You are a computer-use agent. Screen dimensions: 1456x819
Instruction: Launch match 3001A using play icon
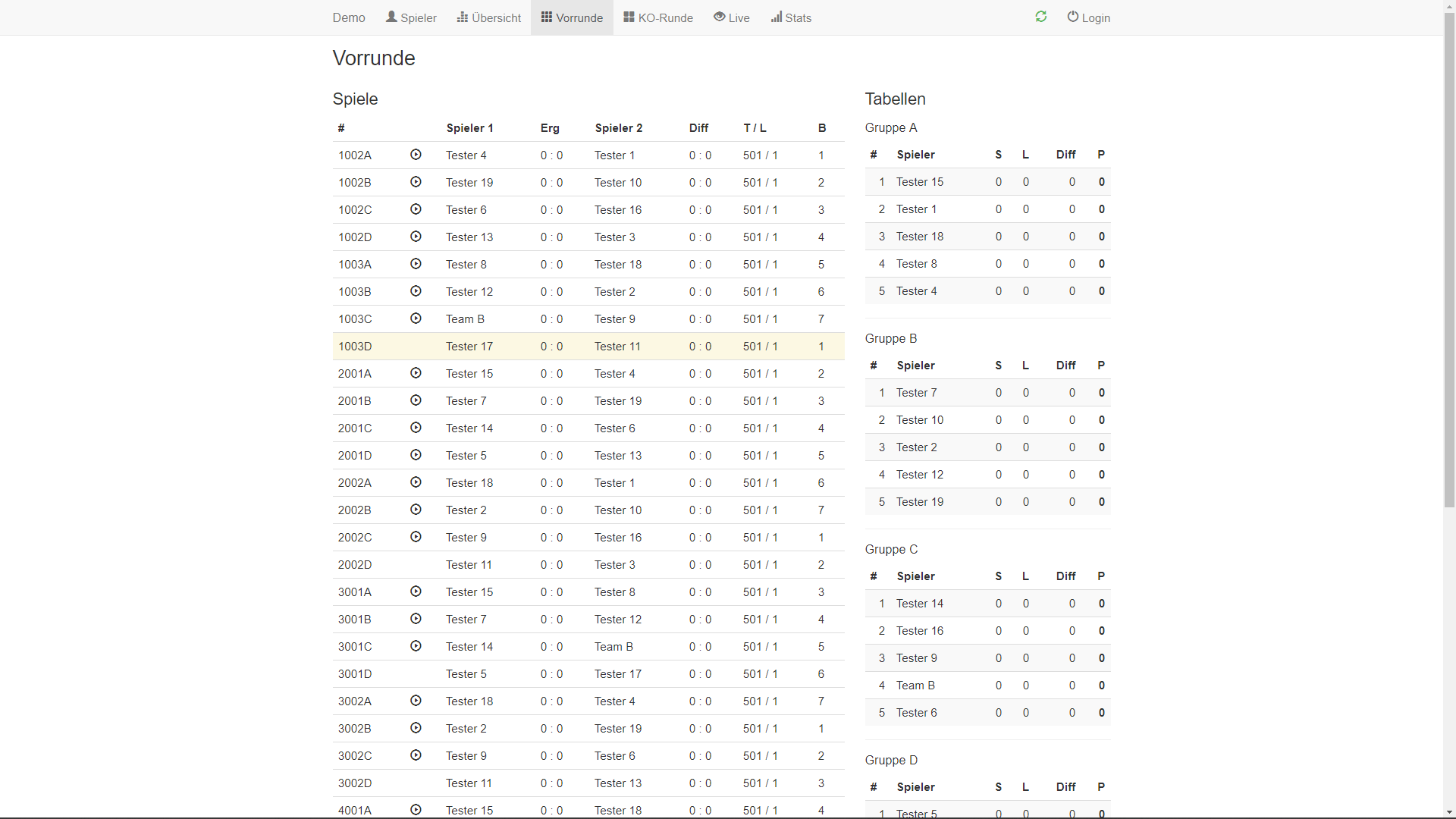[416, 591]
